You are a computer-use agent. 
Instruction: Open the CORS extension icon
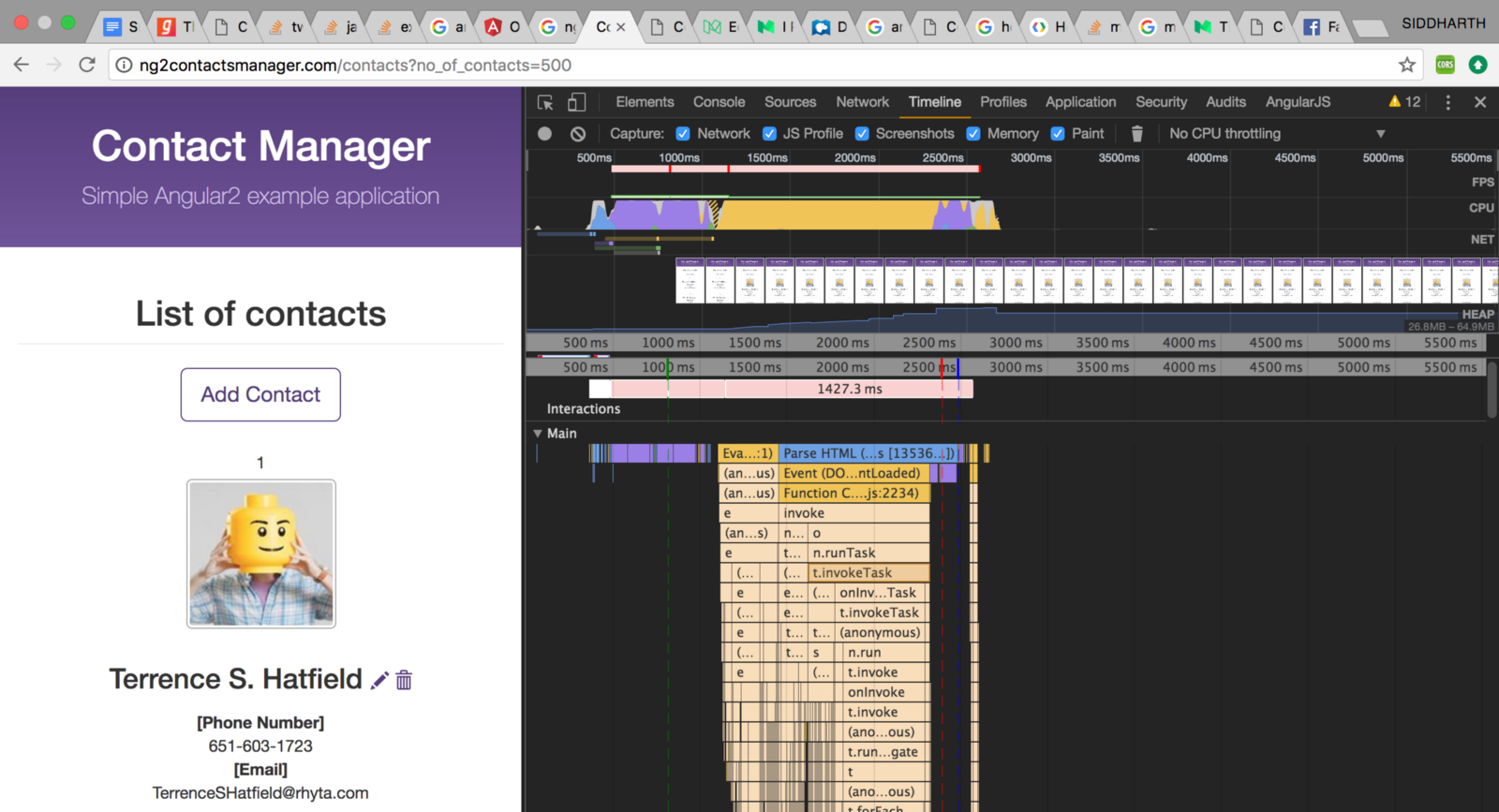click(1446, 65)
